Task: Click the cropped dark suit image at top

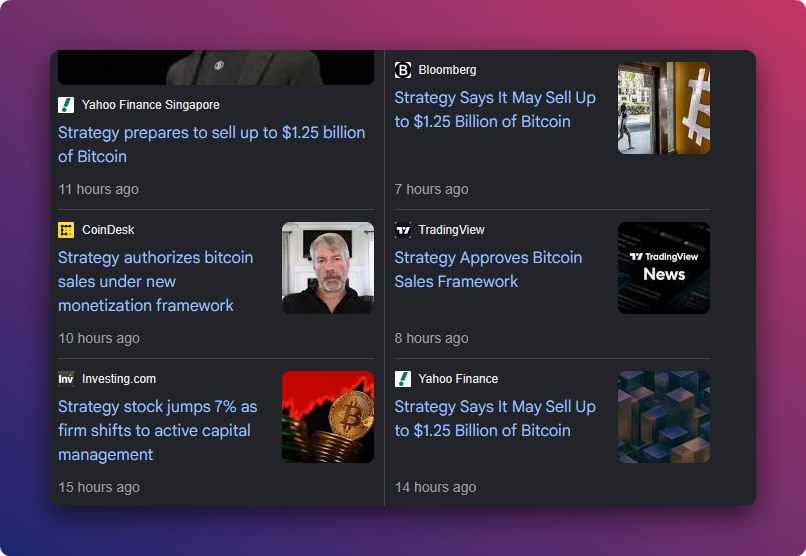Action: pyautogui.click(x=216, y=67)
